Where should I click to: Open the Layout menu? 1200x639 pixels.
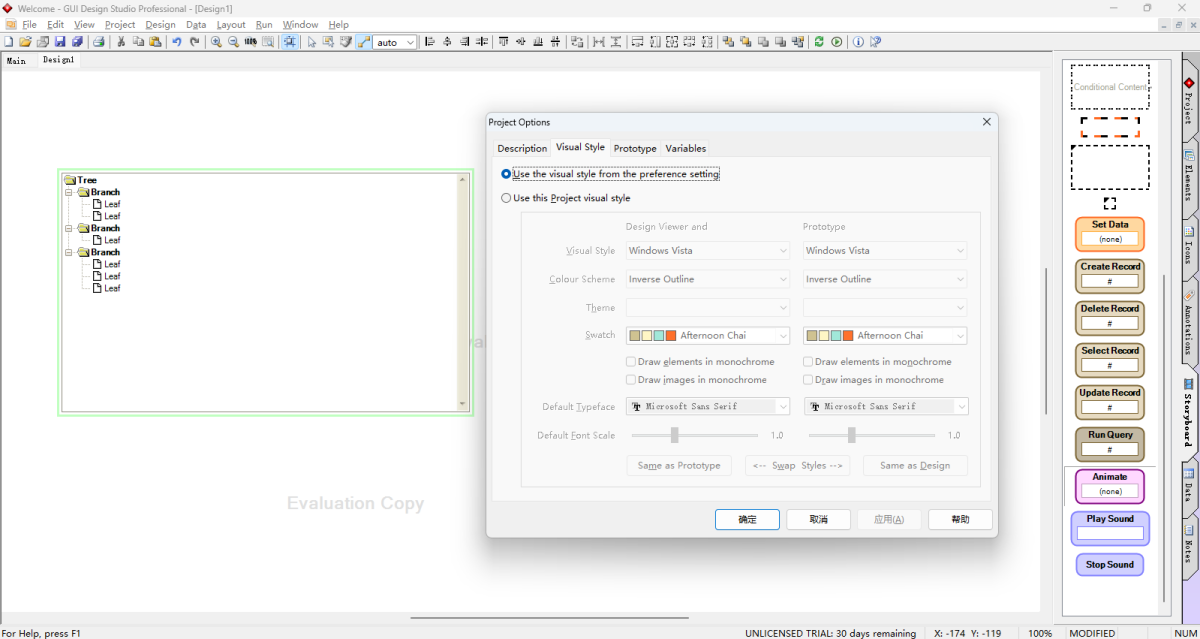(231, 24)
